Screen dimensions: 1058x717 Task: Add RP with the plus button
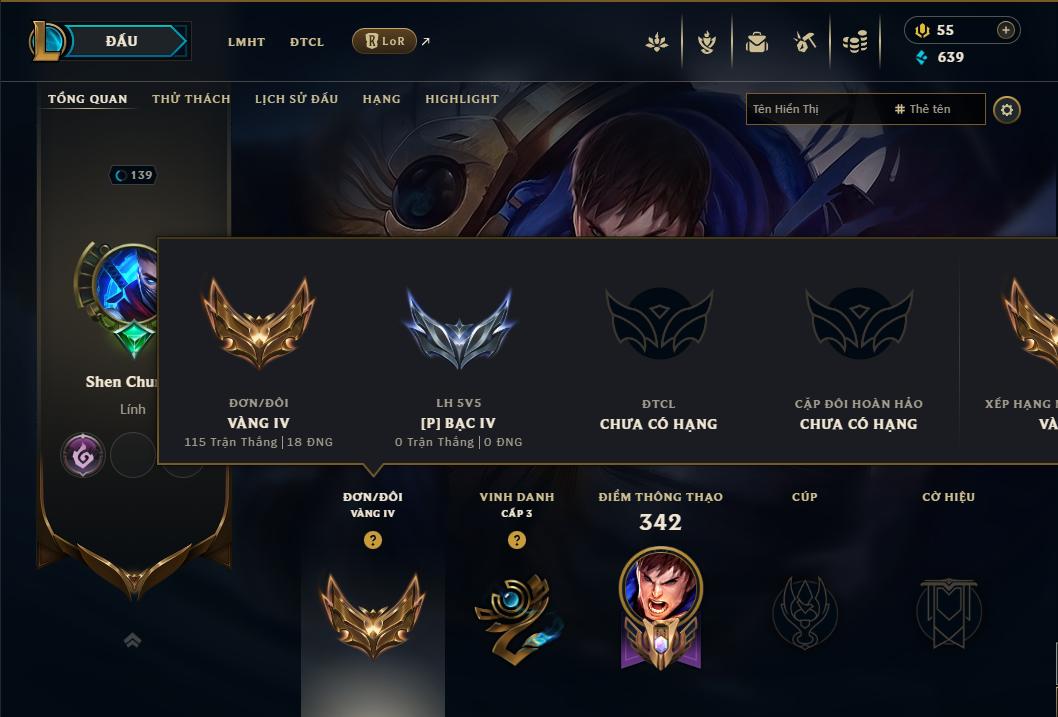point(1005,30)
